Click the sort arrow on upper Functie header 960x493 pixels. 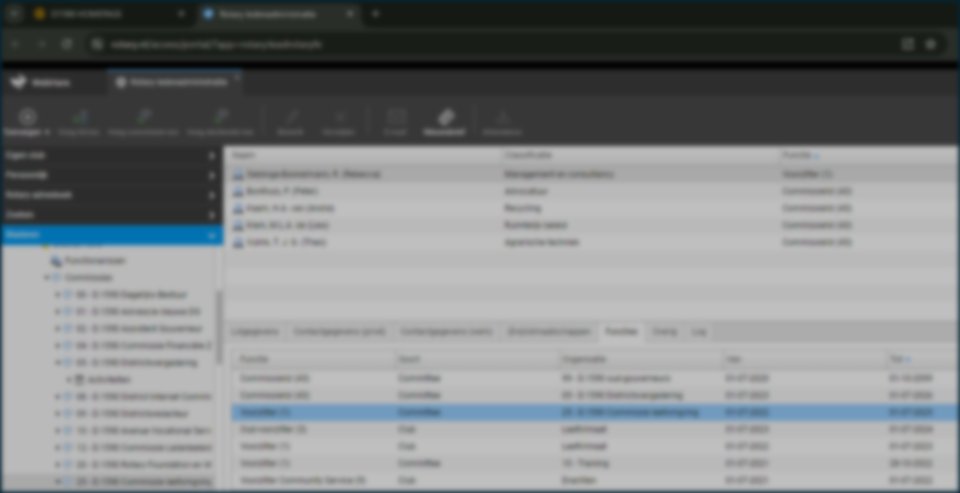(x=817, y=157)
